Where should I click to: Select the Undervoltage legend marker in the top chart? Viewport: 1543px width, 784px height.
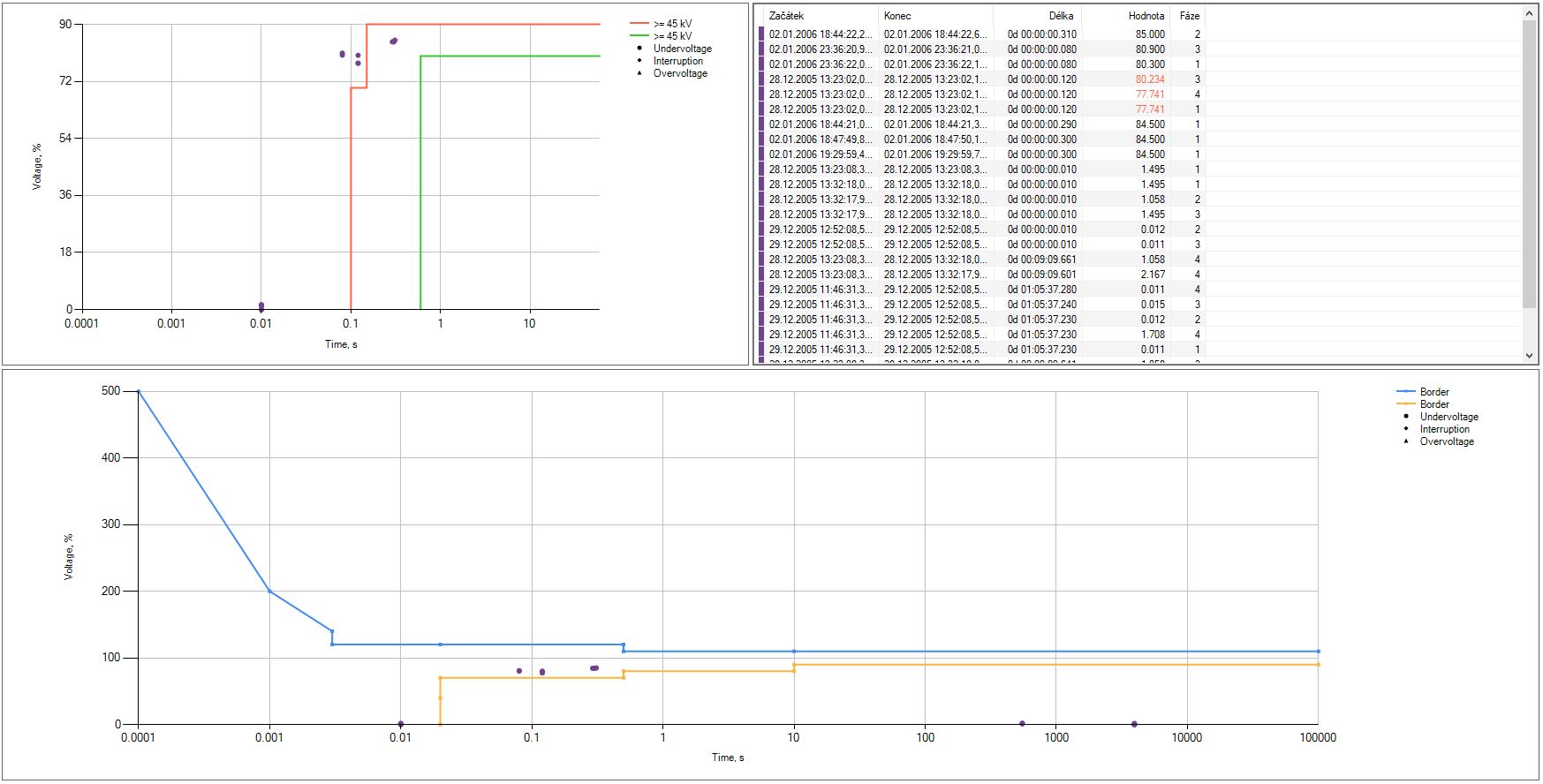tap(639, 49)
